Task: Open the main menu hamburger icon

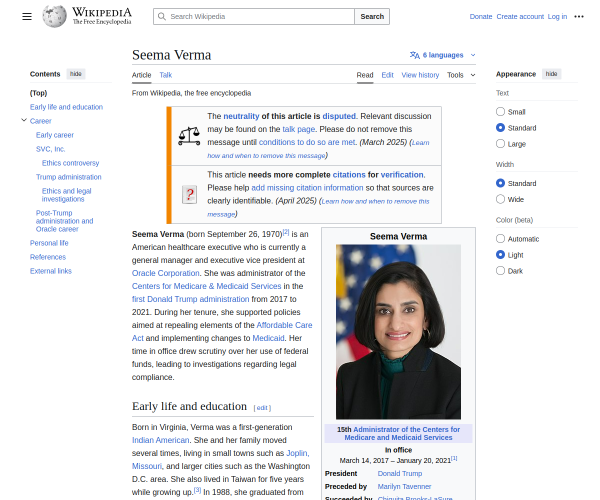Action: [x=27, y=16]
